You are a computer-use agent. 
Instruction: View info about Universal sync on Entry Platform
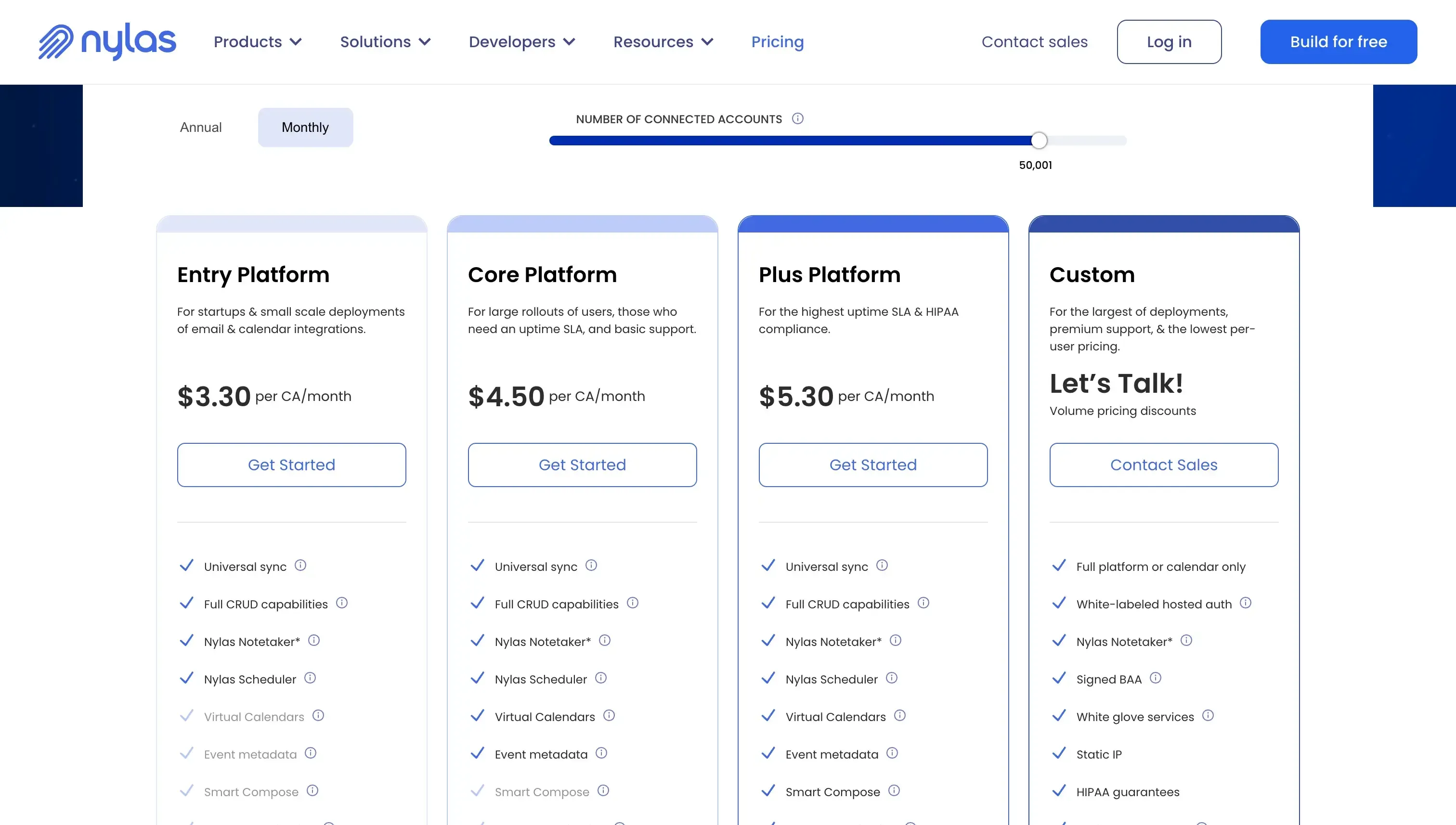[x=301, y=566]
